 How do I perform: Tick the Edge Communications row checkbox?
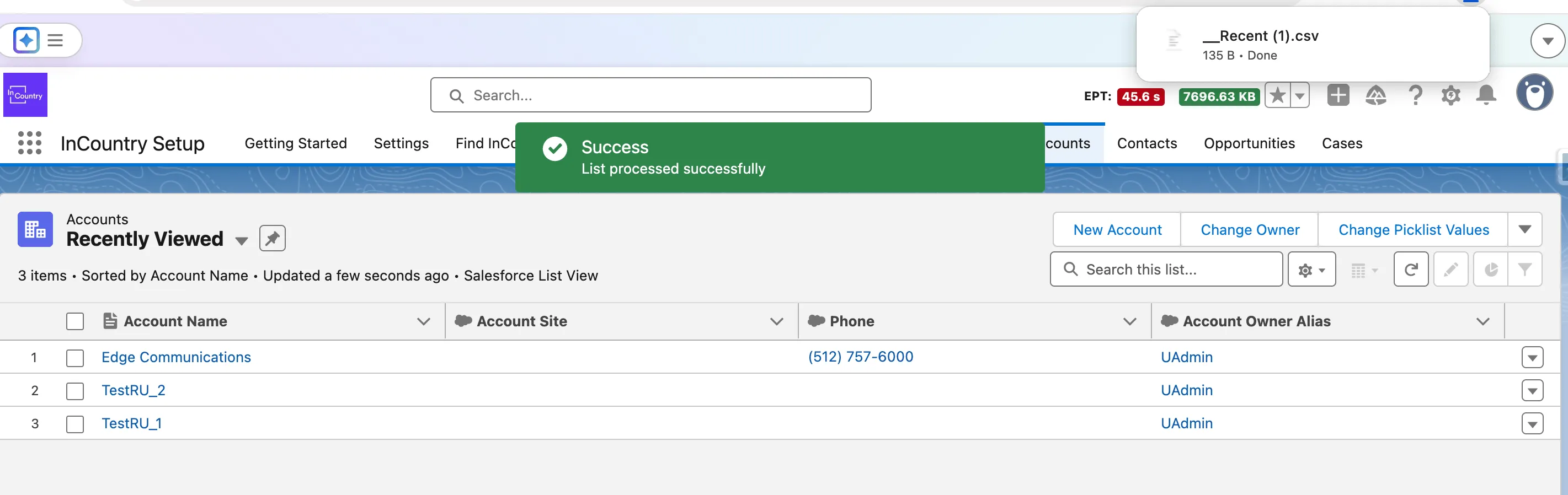click(75, 358)
